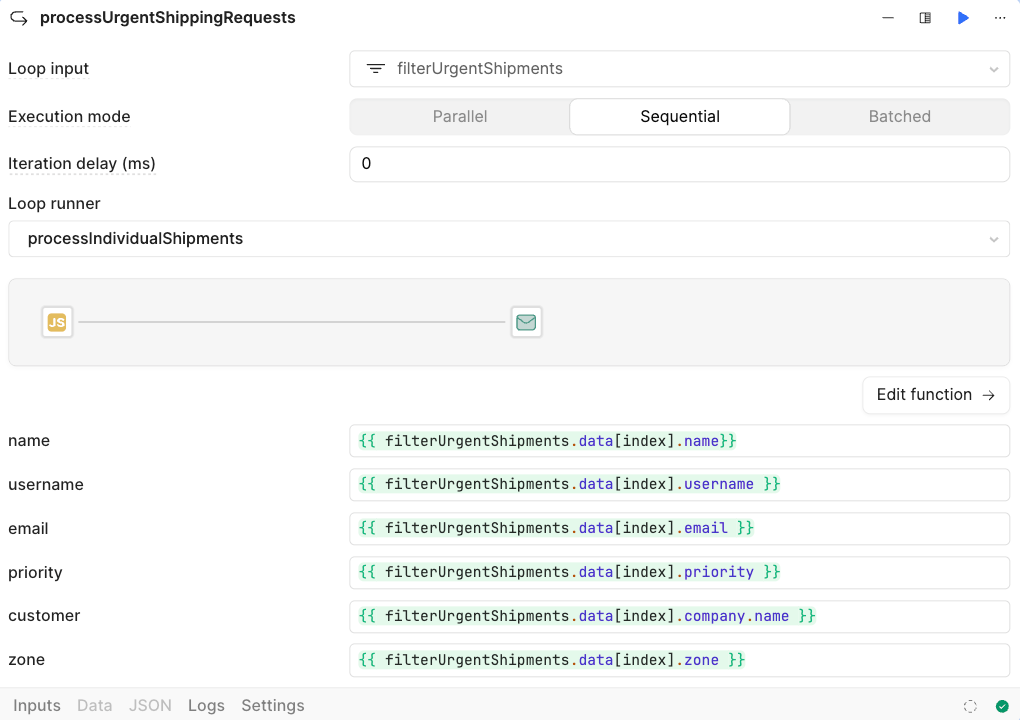
Task: Click the email parameter expression field
Action: point(679,528)
